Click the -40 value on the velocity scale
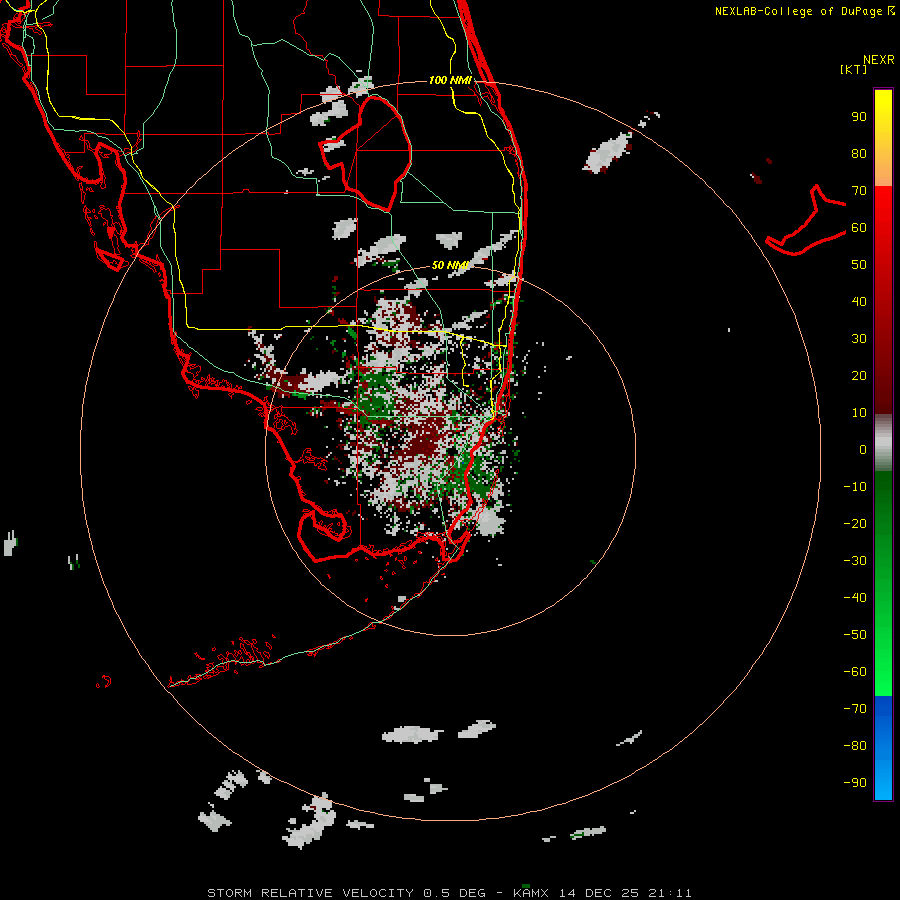The width and height of the screenshot is (900, 900). (855, 598)
